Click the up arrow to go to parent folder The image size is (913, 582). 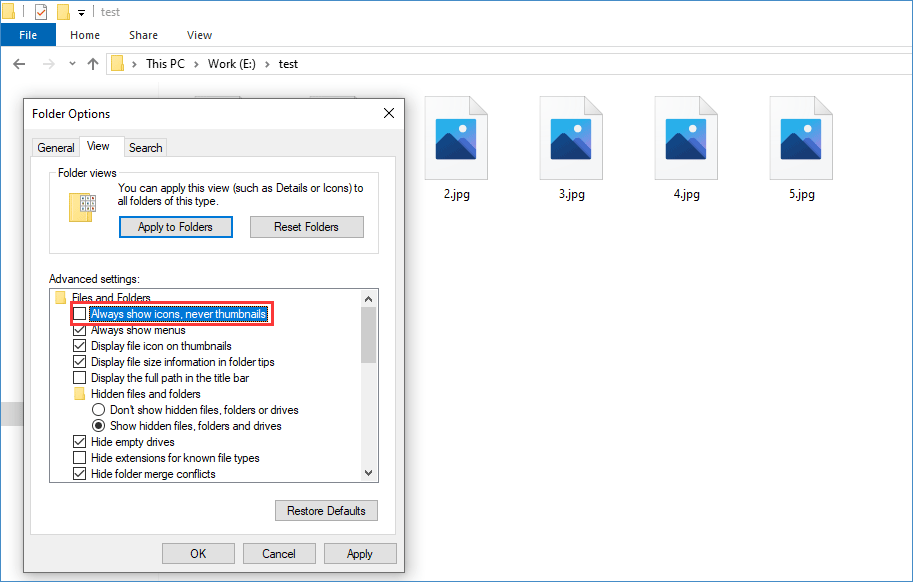[x=92, y=63]
